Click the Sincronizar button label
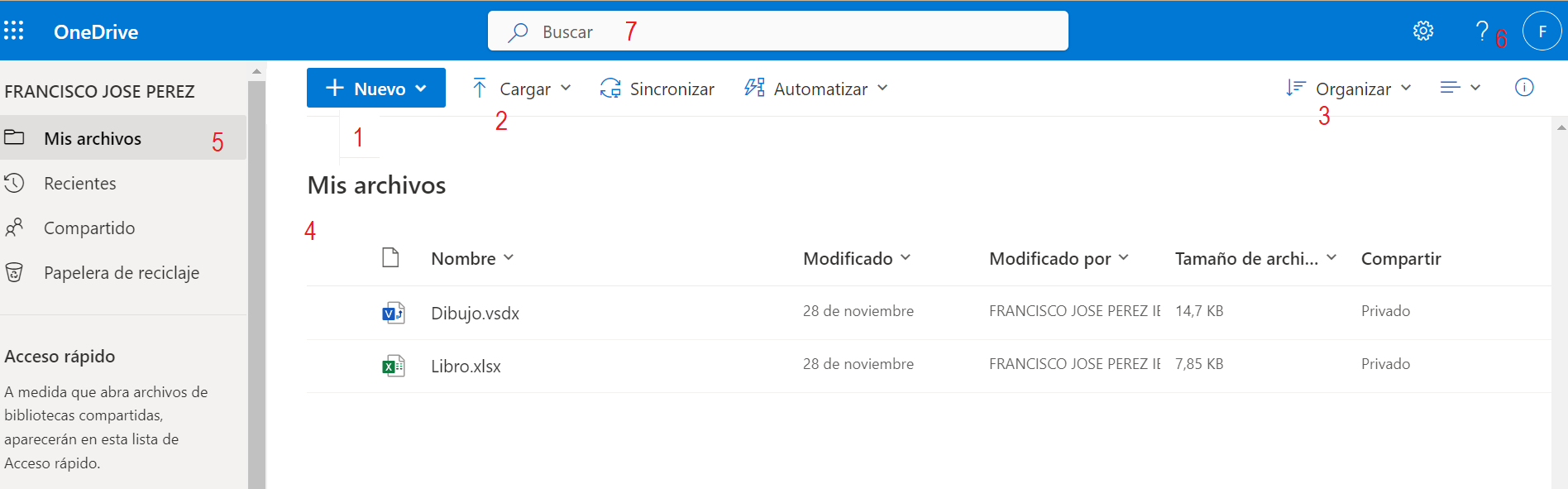 (x=672, y=89)
